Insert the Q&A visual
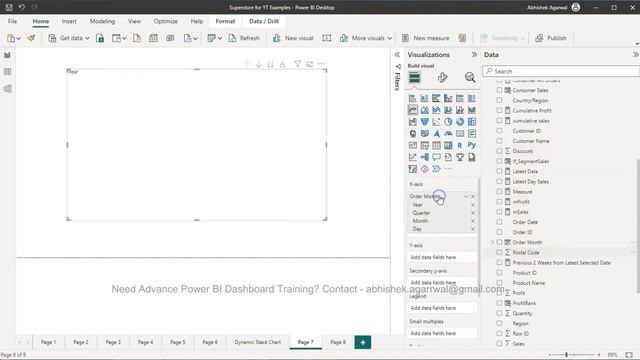 click(x=436, y=157)
